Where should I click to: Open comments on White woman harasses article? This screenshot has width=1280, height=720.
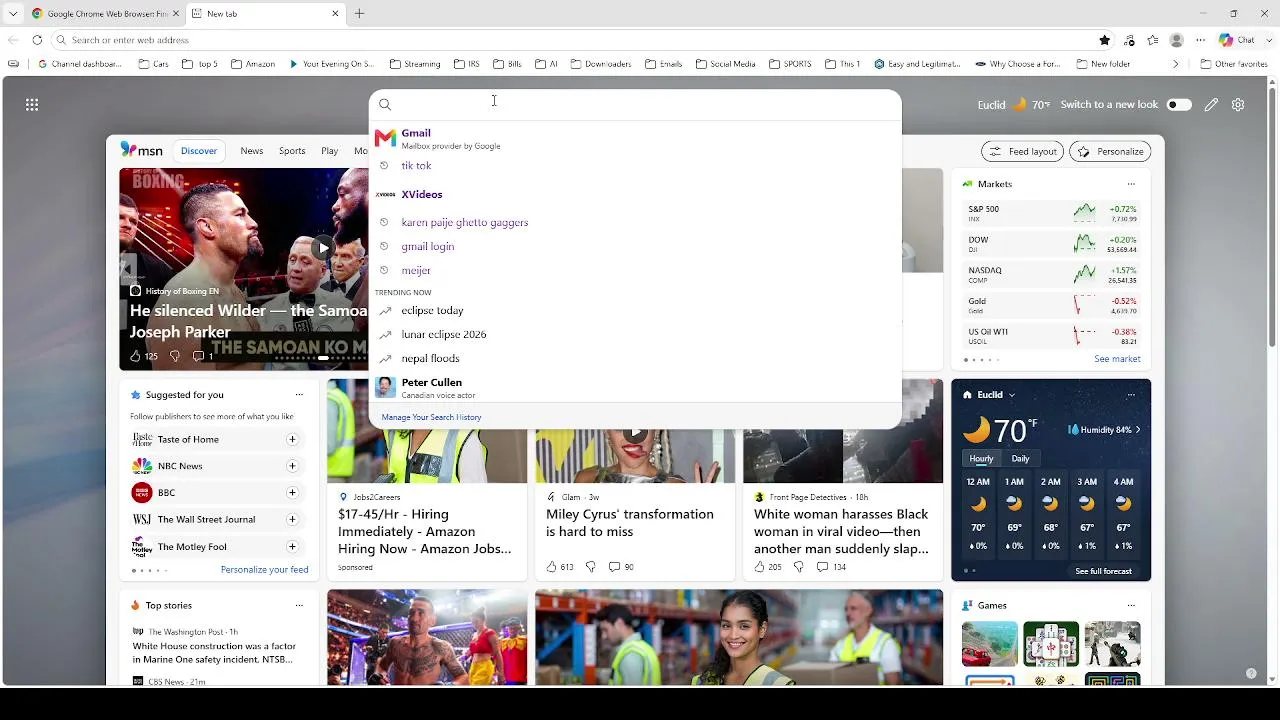click(x=831, y=567)
